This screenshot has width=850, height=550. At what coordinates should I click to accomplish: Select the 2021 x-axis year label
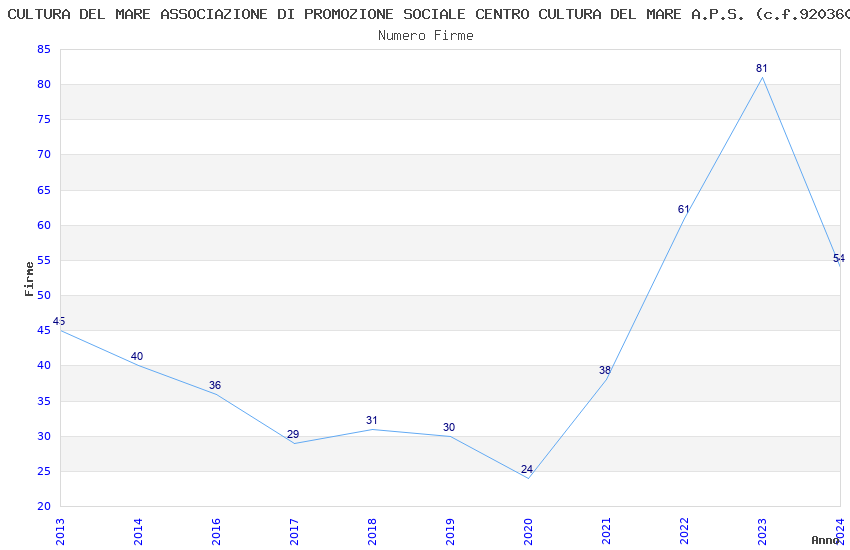pos(607,532)
